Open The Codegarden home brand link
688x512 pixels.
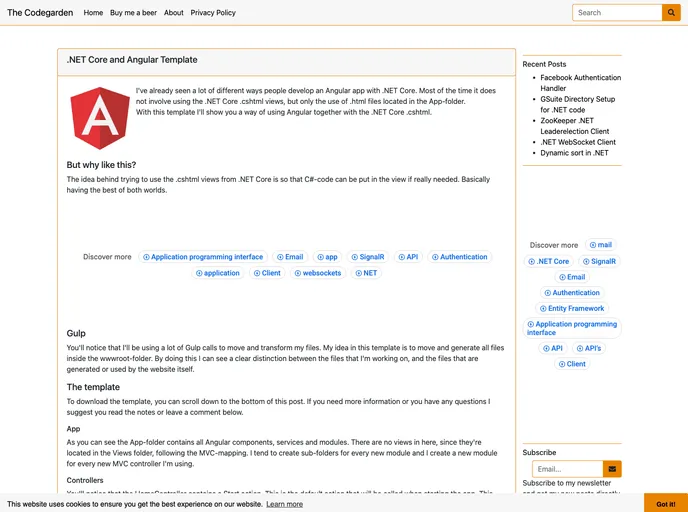41,13
